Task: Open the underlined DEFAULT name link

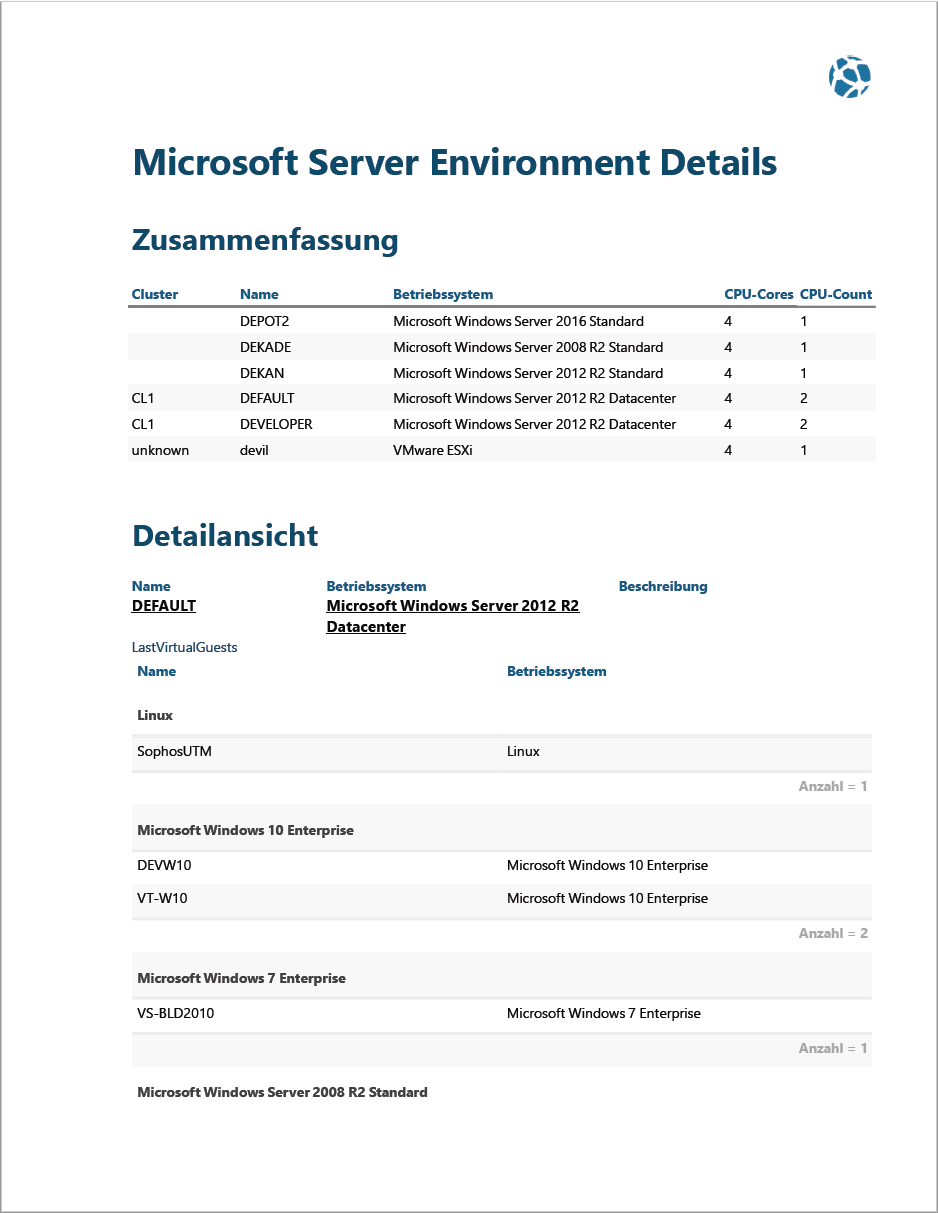Action: click(164, 606)
